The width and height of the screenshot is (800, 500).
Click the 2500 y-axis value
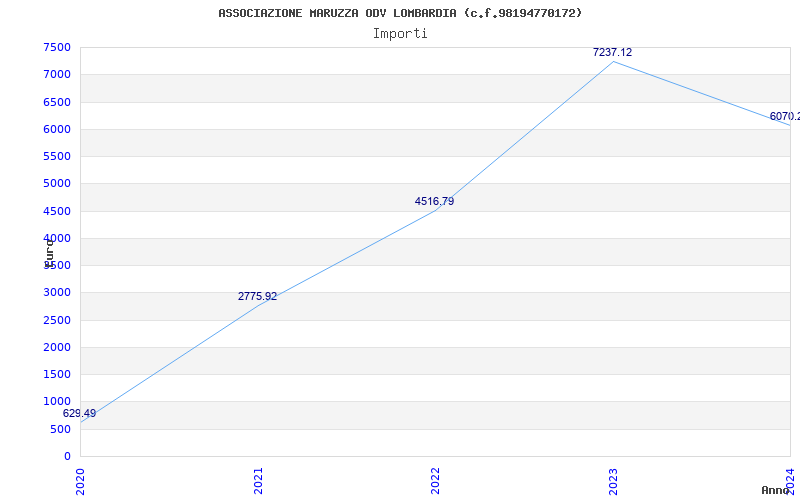pyautogui.click(x=57, y=320)
